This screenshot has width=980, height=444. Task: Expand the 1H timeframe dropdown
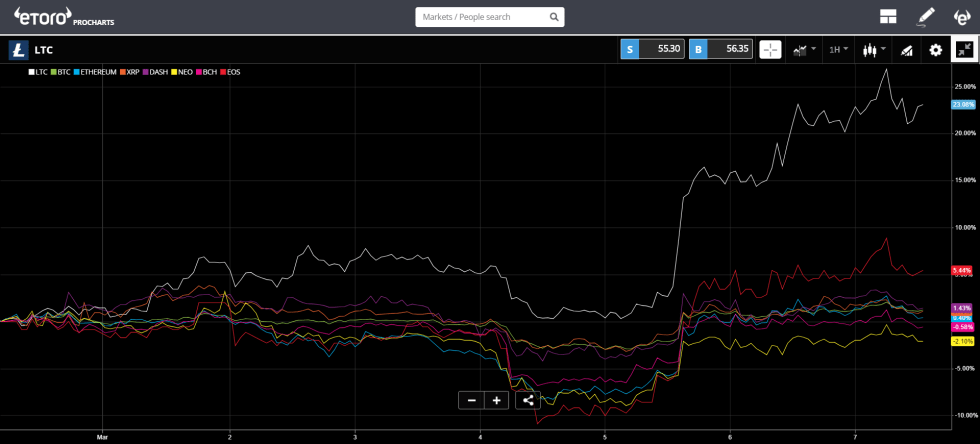click(x=838, y=49)
